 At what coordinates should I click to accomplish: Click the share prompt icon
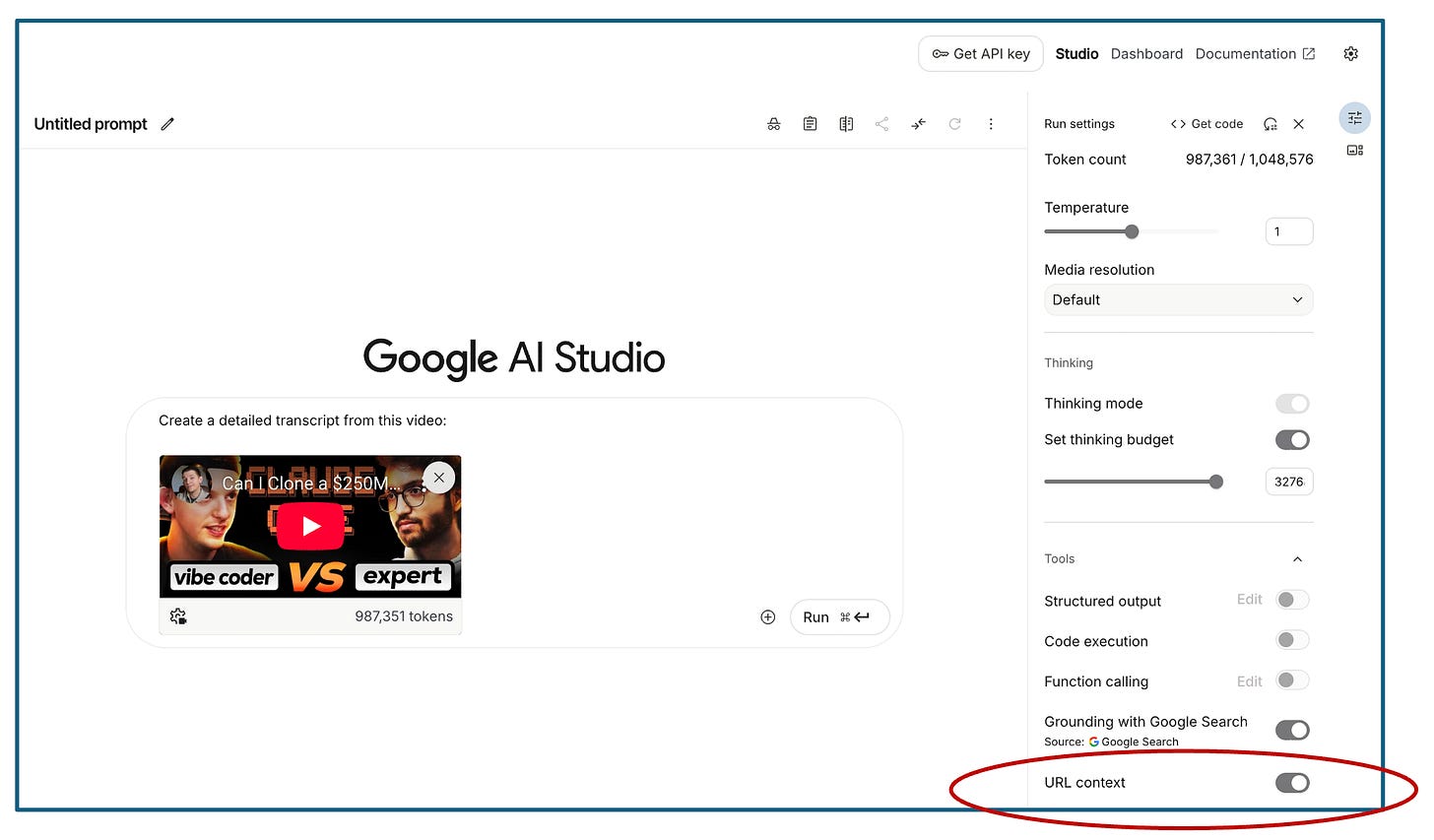click(881, 124)
